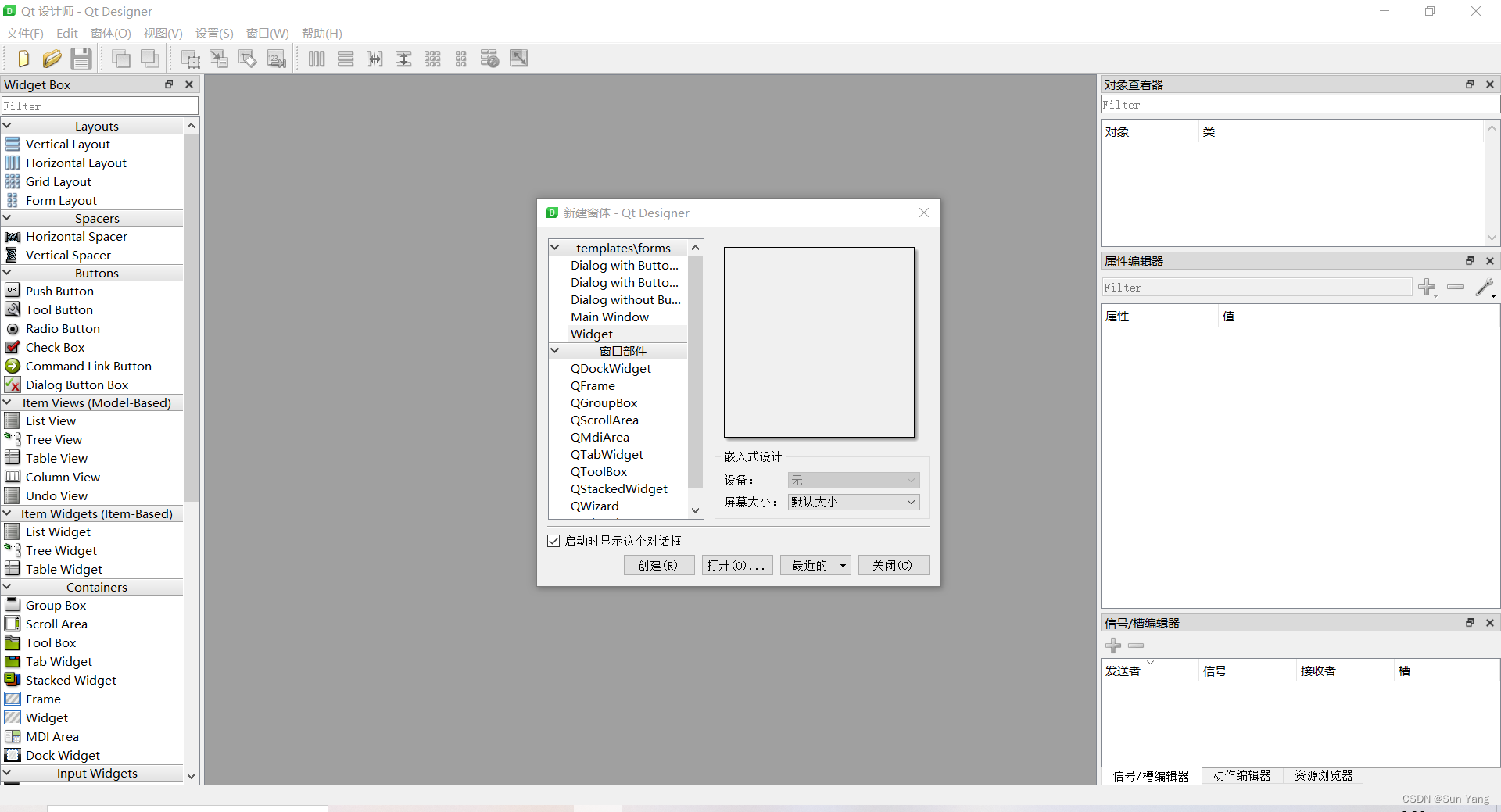This screenshot has height=812, width=1501.
Task: Collapse the Layouts category in Widget Box
Action: click(x=7, y=126)
